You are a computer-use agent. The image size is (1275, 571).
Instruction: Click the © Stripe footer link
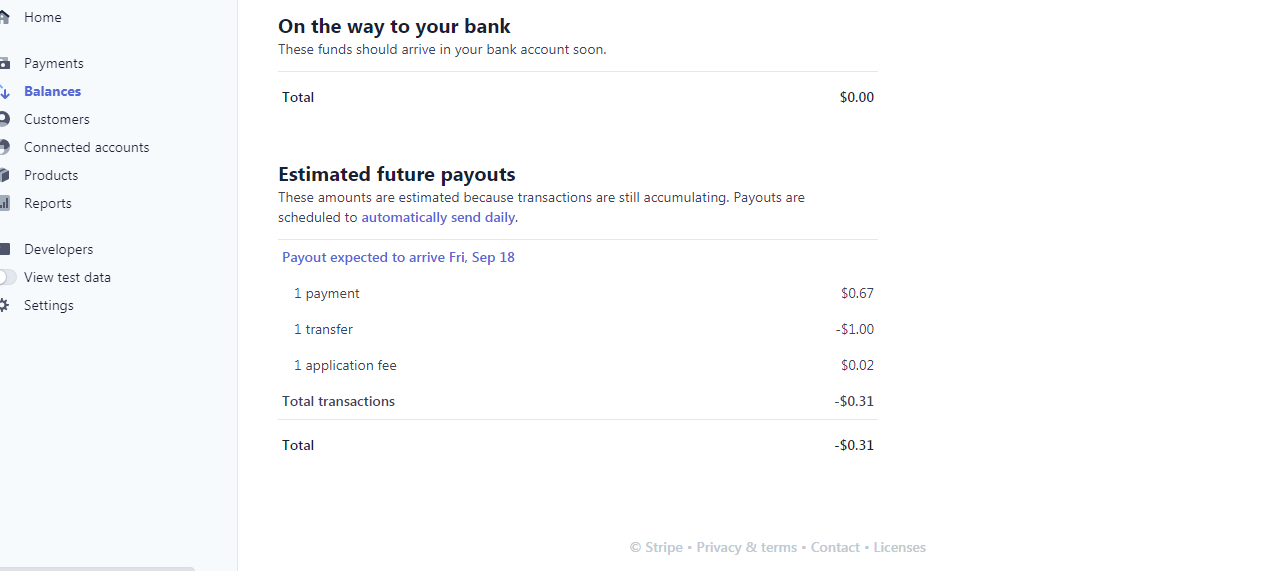click(656, 547)
